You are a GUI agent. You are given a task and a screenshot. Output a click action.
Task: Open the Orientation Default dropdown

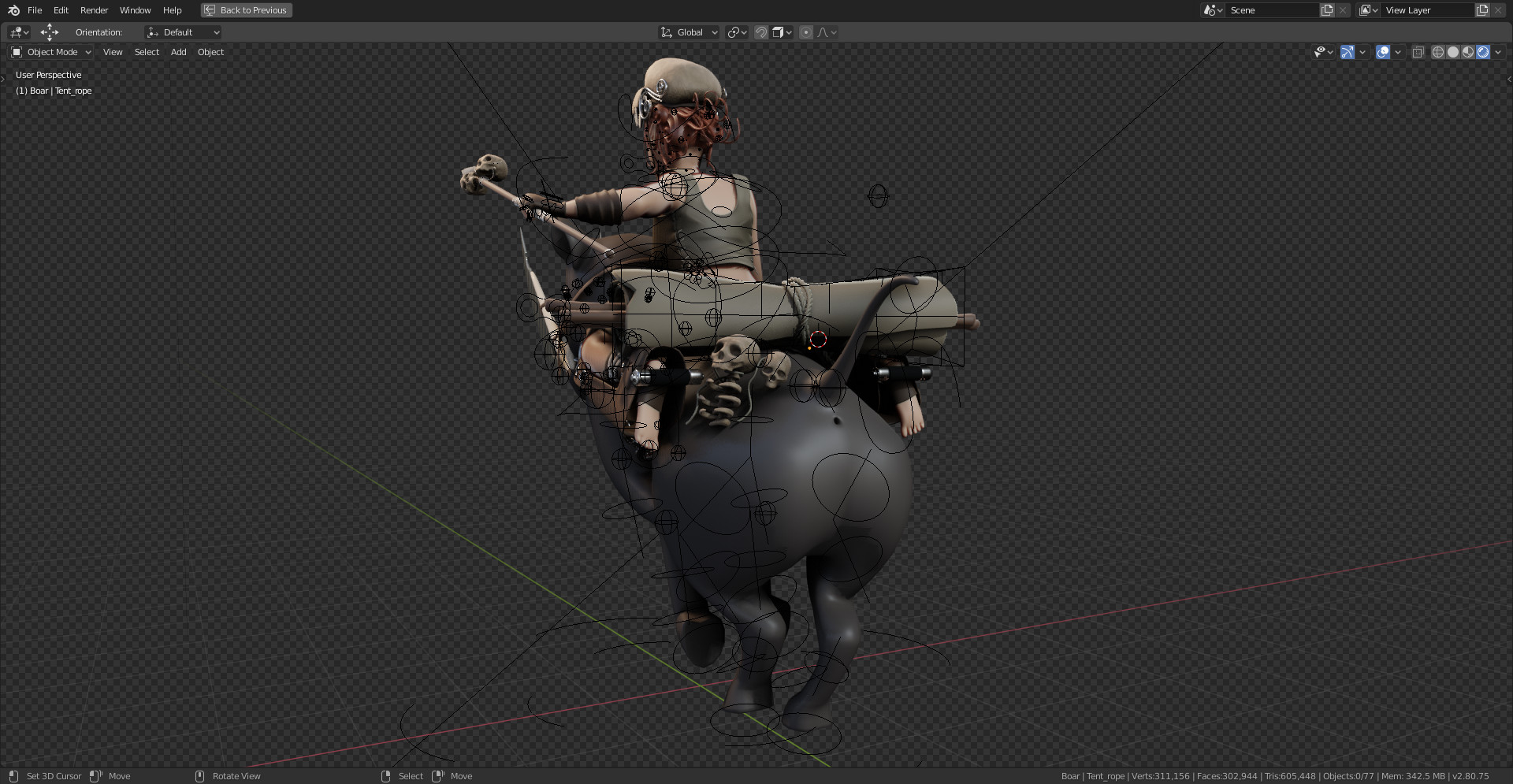[183, 32]
